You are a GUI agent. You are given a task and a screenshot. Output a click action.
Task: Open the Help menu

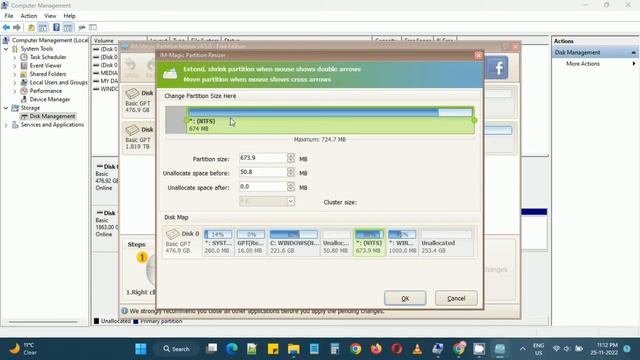click(x=69, y=16)
